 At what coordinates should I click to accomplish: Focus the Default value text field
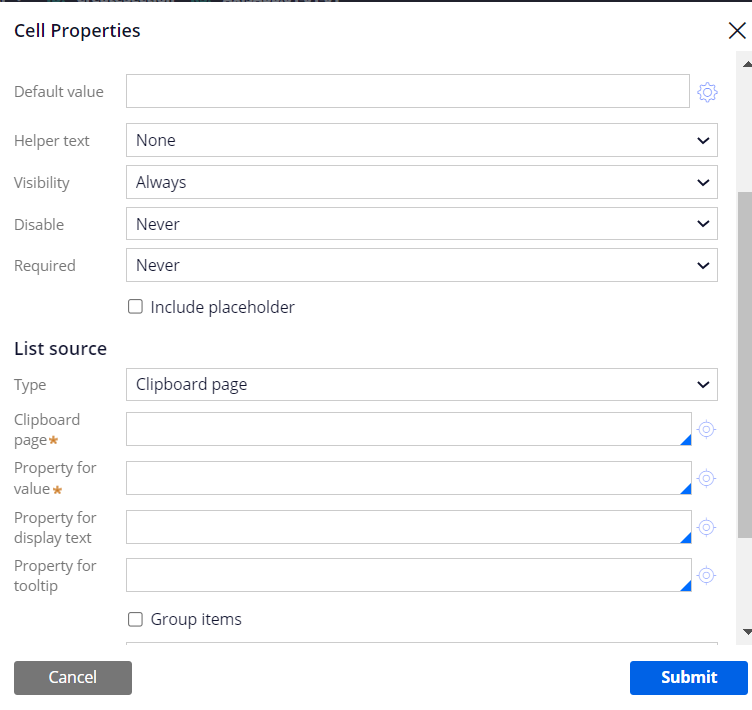point(408,91)
